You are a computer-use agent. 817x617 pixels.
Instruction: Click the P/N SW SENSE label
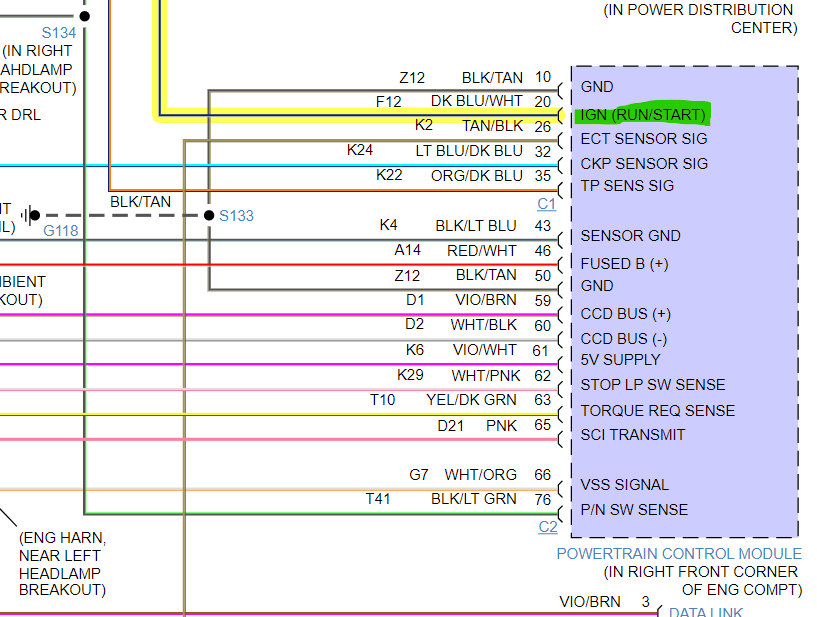tap(634, 510)
